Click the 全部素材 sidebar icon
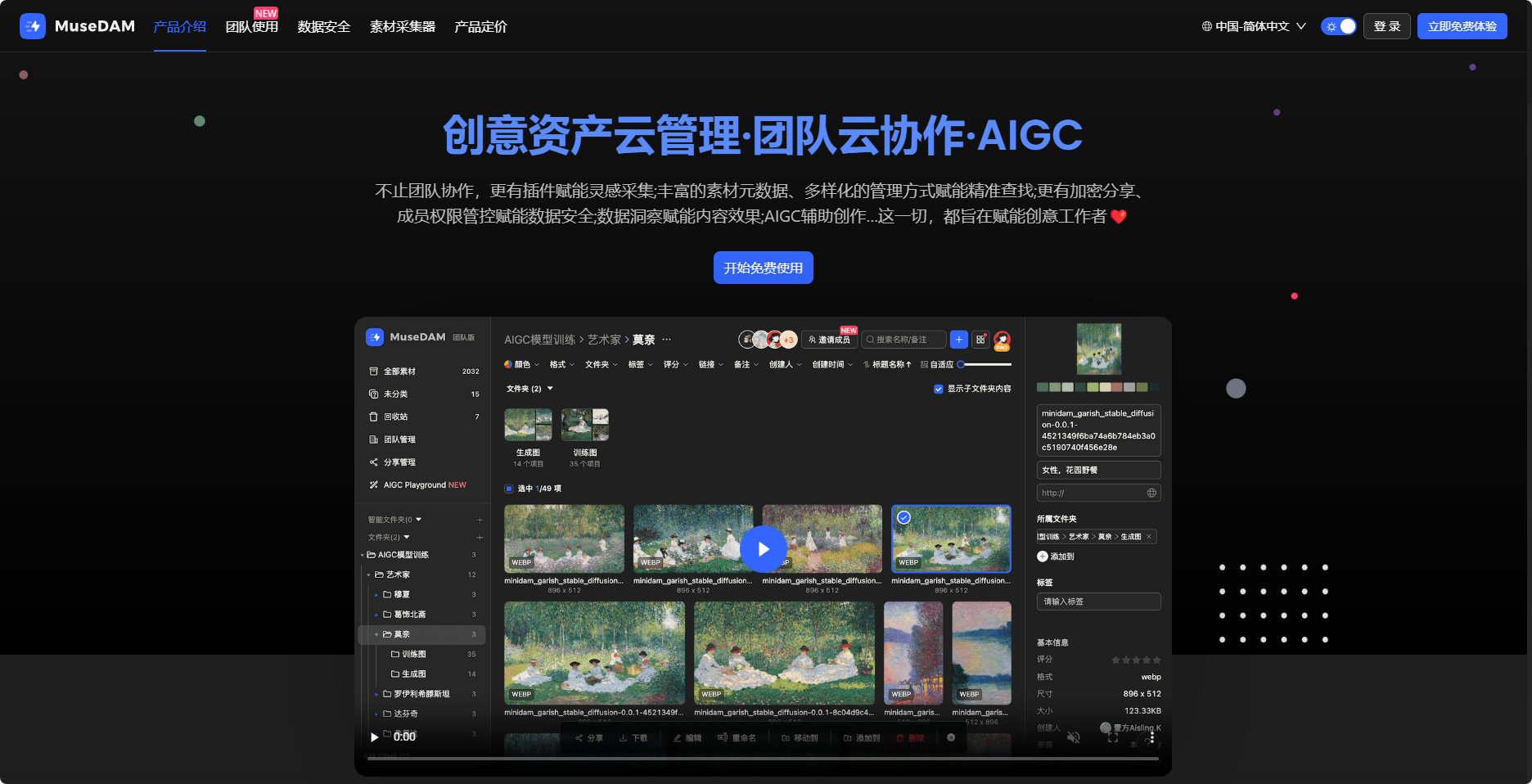Screen dimensions: 1532x784 pos(374,372)
